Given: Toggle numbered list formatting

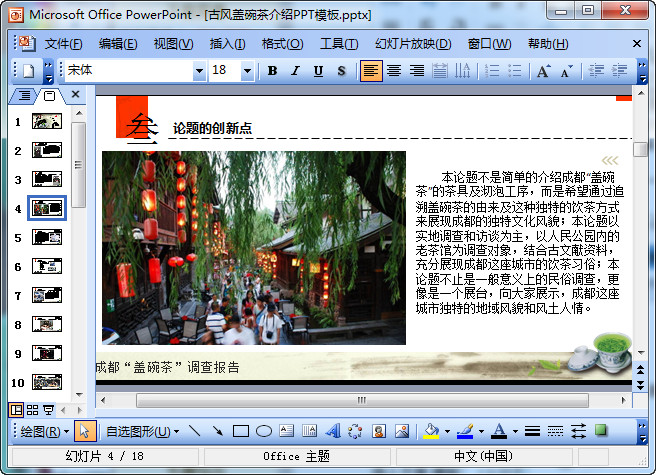Looking at the screenshot, I should (x=492, y=71).
